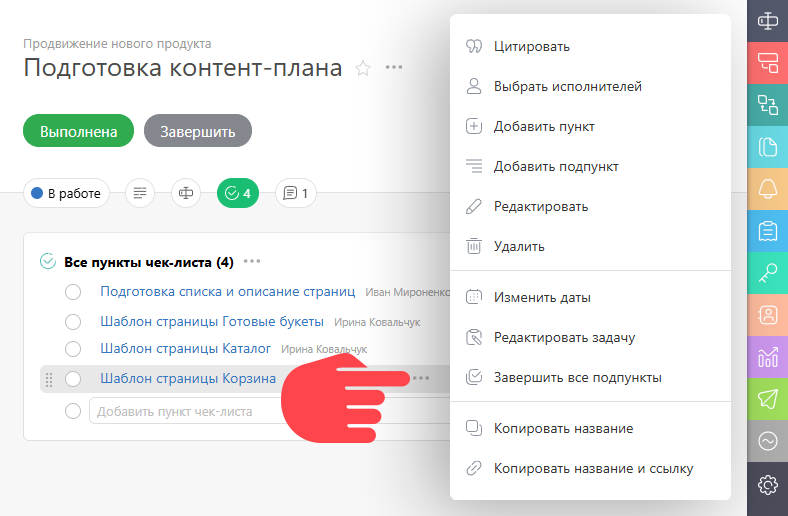Open the three-dot menu beside the task title
The image size is (788, 516).
(393, 67)
